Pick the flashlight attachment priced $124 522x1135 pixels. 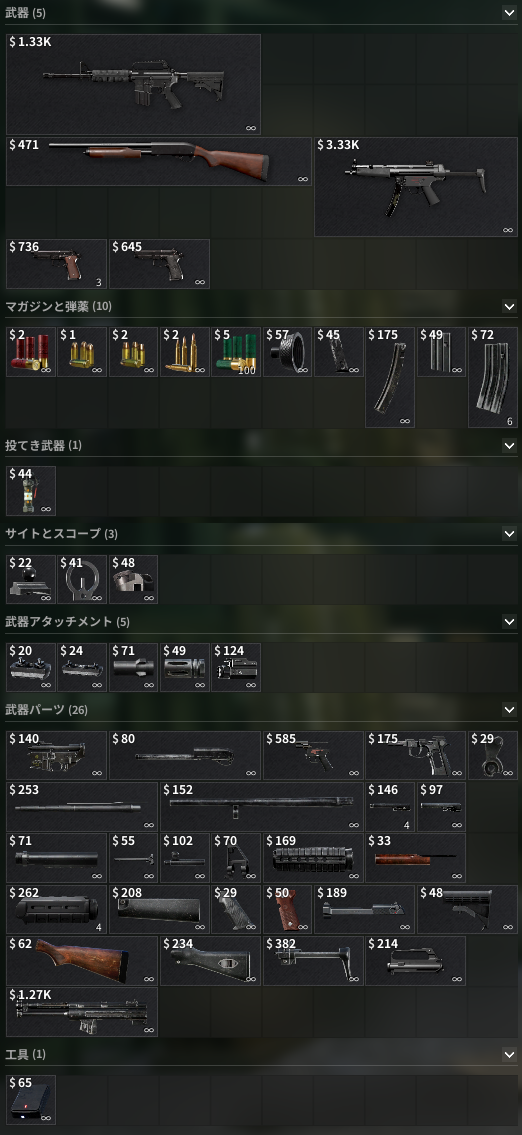[236, 667]
